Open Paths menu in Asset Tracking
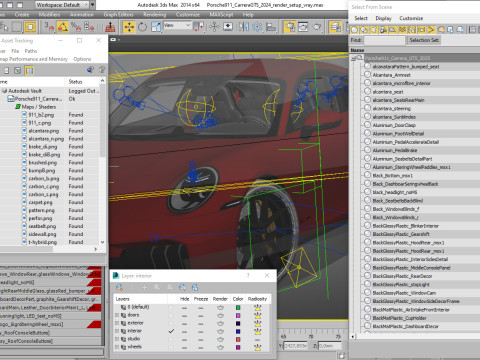 coord(31,51)
